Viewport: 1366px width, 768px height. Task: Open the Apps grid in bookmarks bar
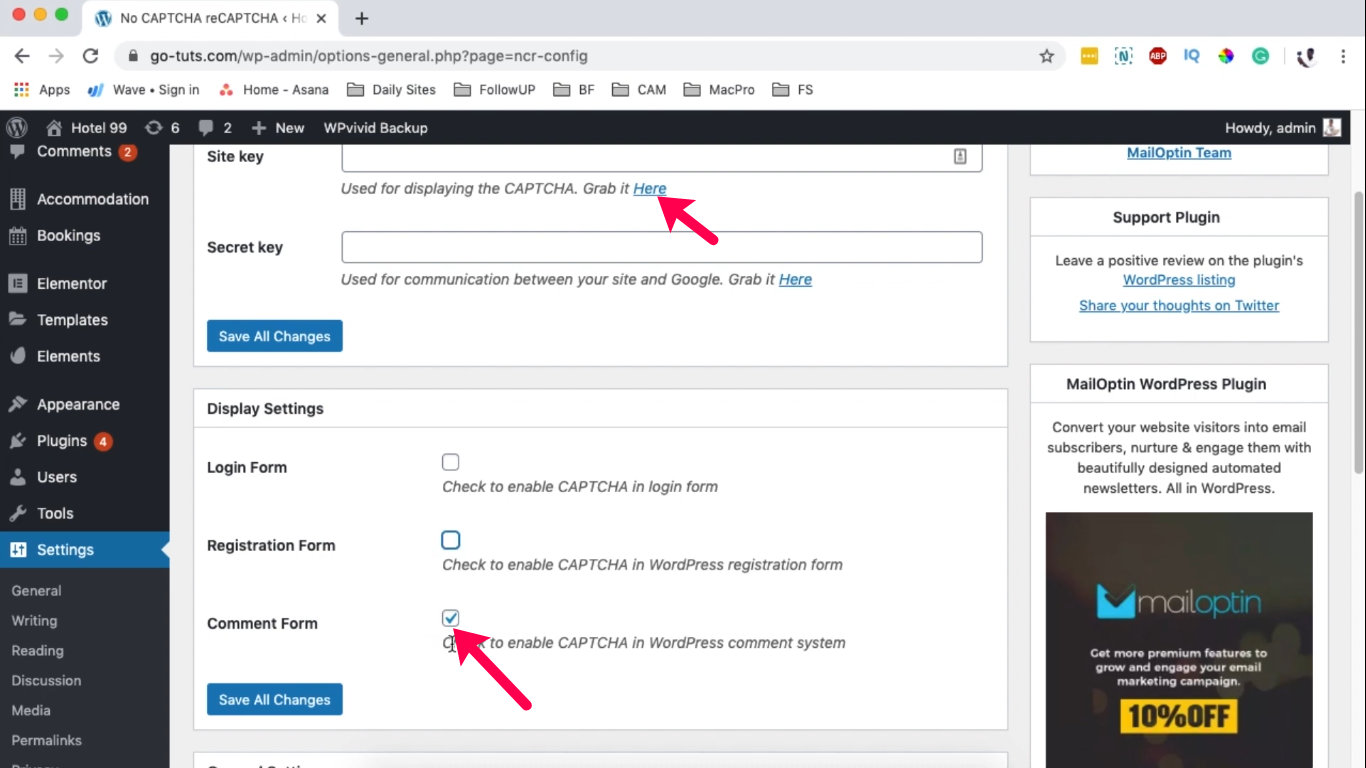pyautogui.click(x=42, y=90)
